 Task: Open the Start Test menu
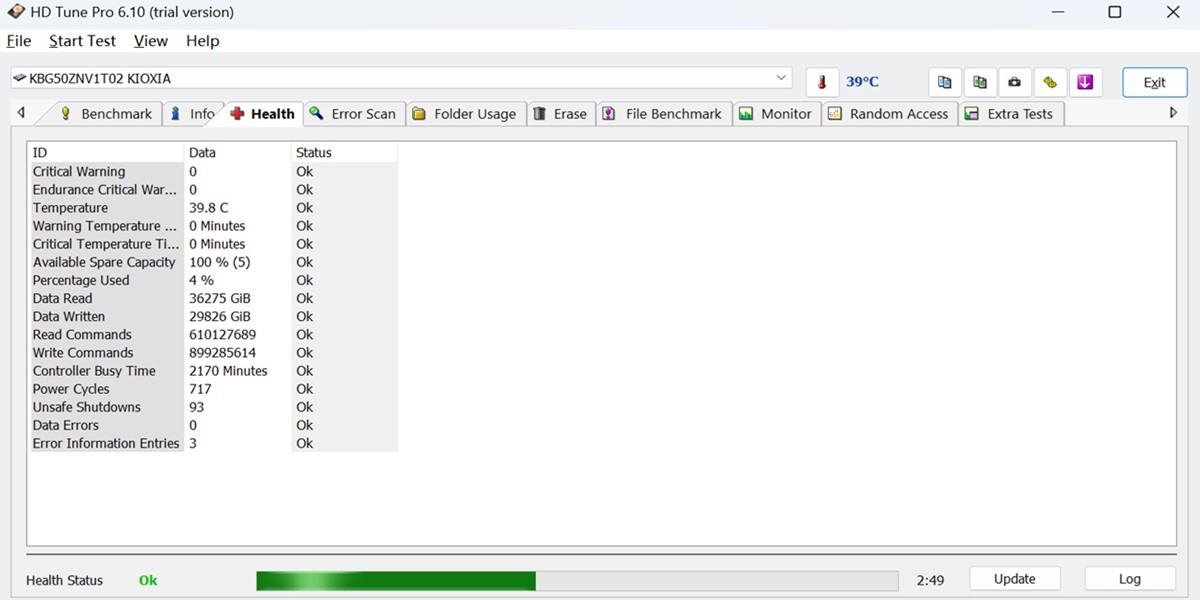pos(82,41)
